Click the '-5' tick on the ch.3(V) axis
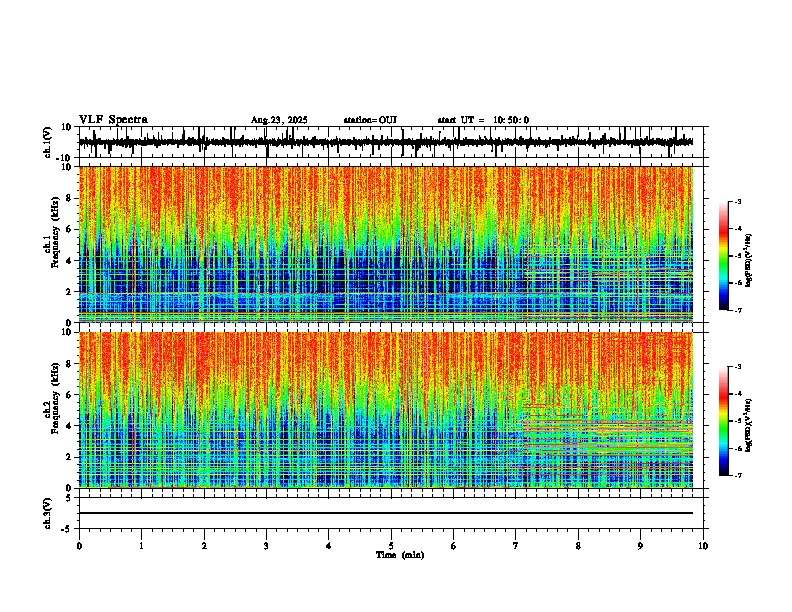This screenshot has height=612, width=792. (x=67, y=529)
